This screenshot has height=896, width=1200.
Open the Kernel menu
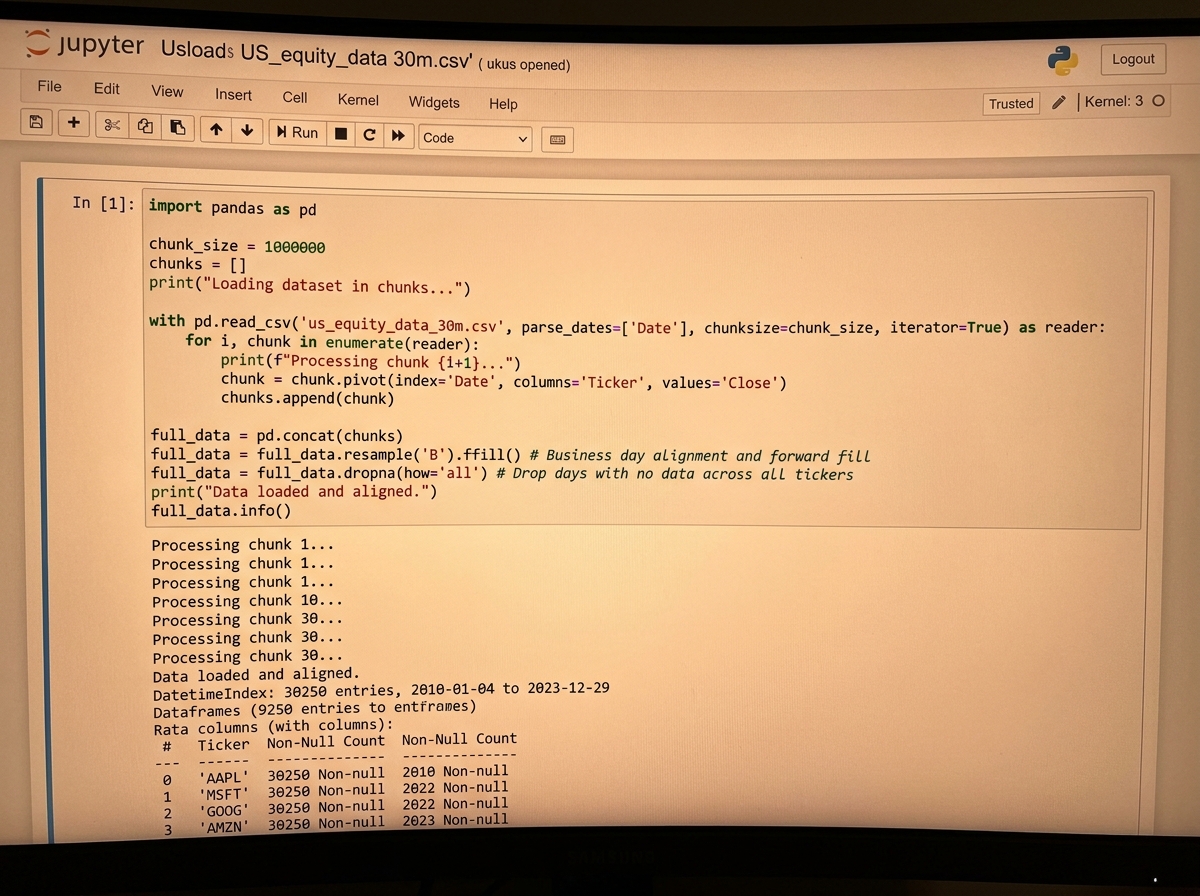[358, 100]
